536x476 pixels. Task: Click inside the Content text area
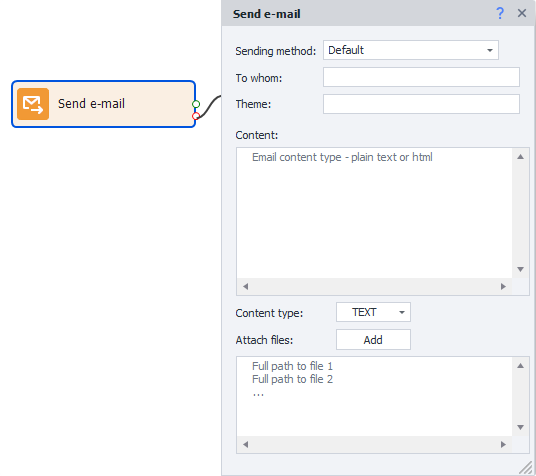pyautogui.click(x=374, y=213)
